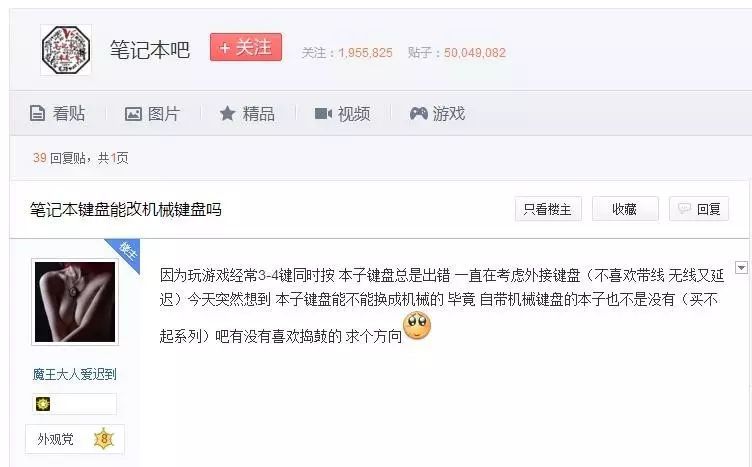Follow the forum with + 关注 button
The image size is (752, 467).
[246, 47]
